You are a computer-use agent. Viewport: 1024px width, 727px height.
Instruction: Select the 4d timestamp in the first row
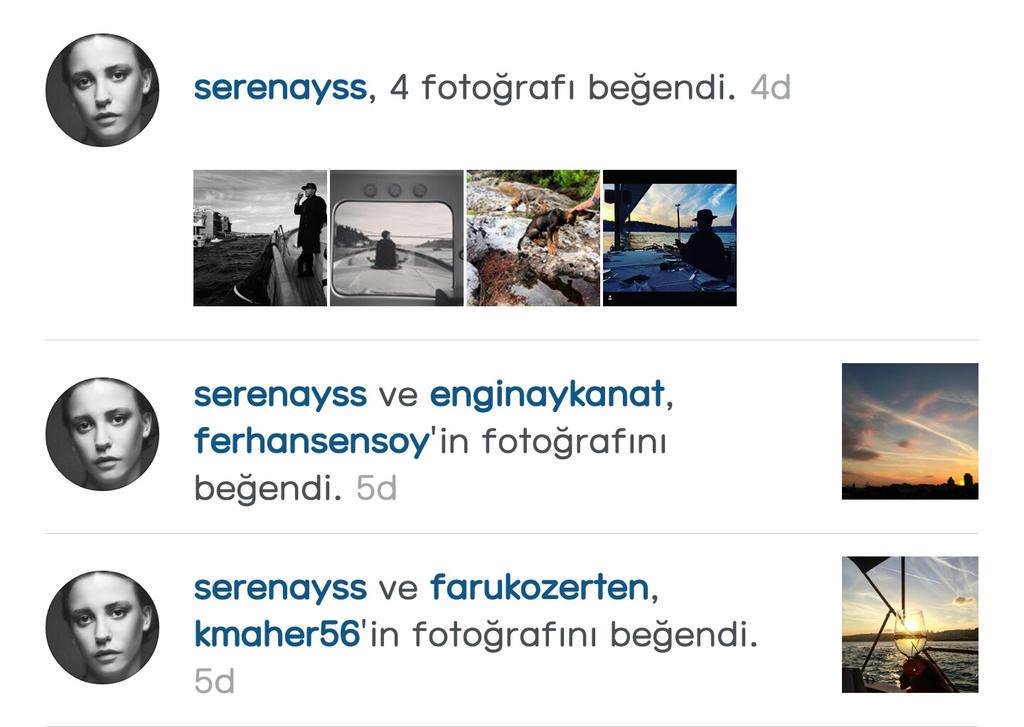click(771, 88)
